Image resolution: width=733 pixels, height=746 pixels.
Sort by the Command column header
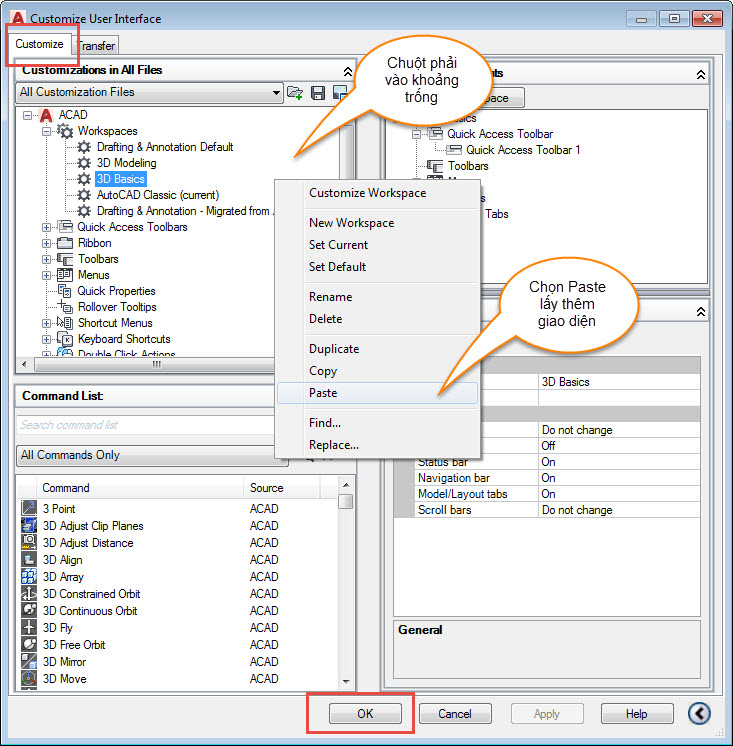pyautogui.click(x=140, y=488)
